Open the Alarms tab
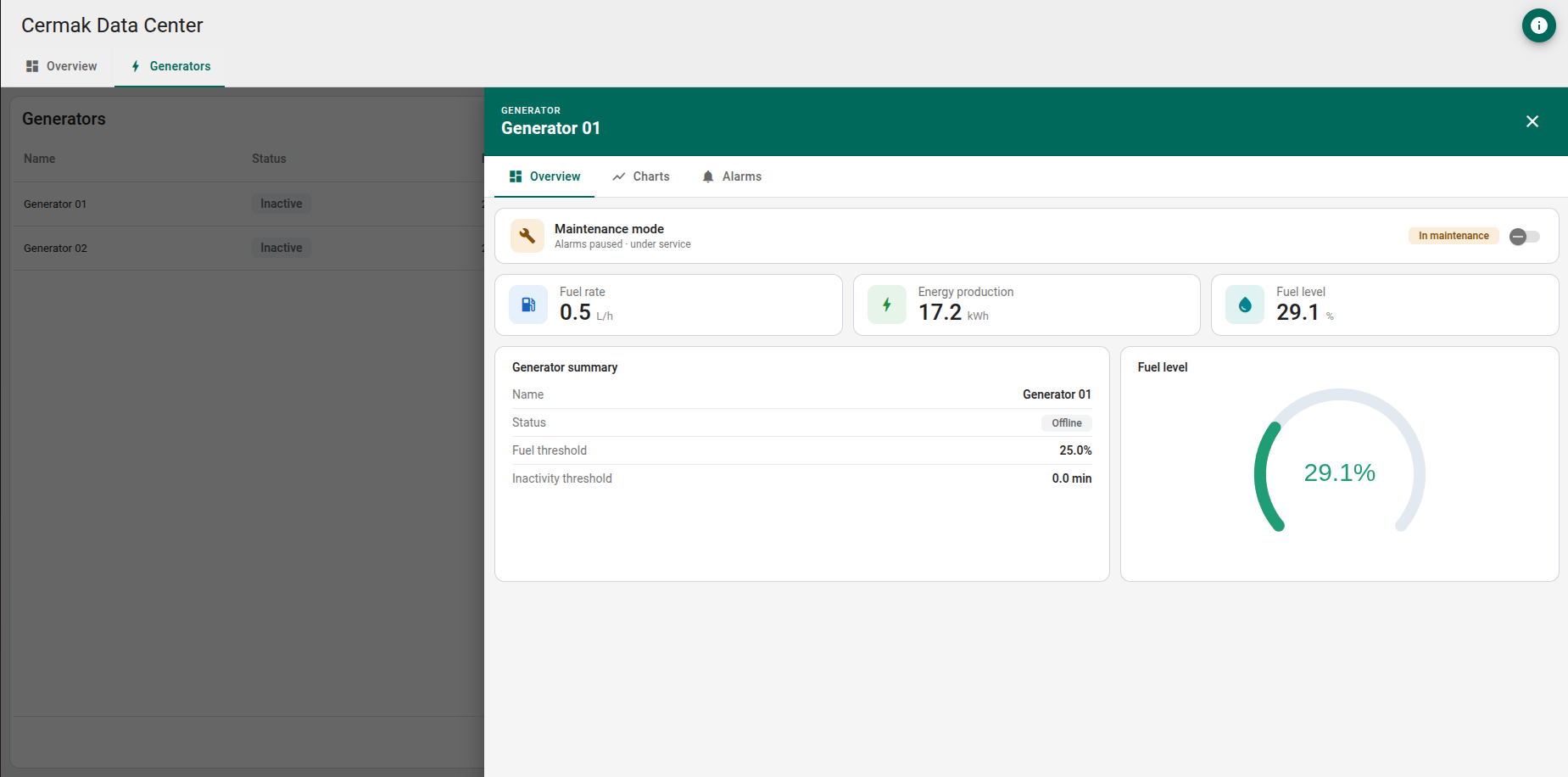 click(x=732, y=176)
